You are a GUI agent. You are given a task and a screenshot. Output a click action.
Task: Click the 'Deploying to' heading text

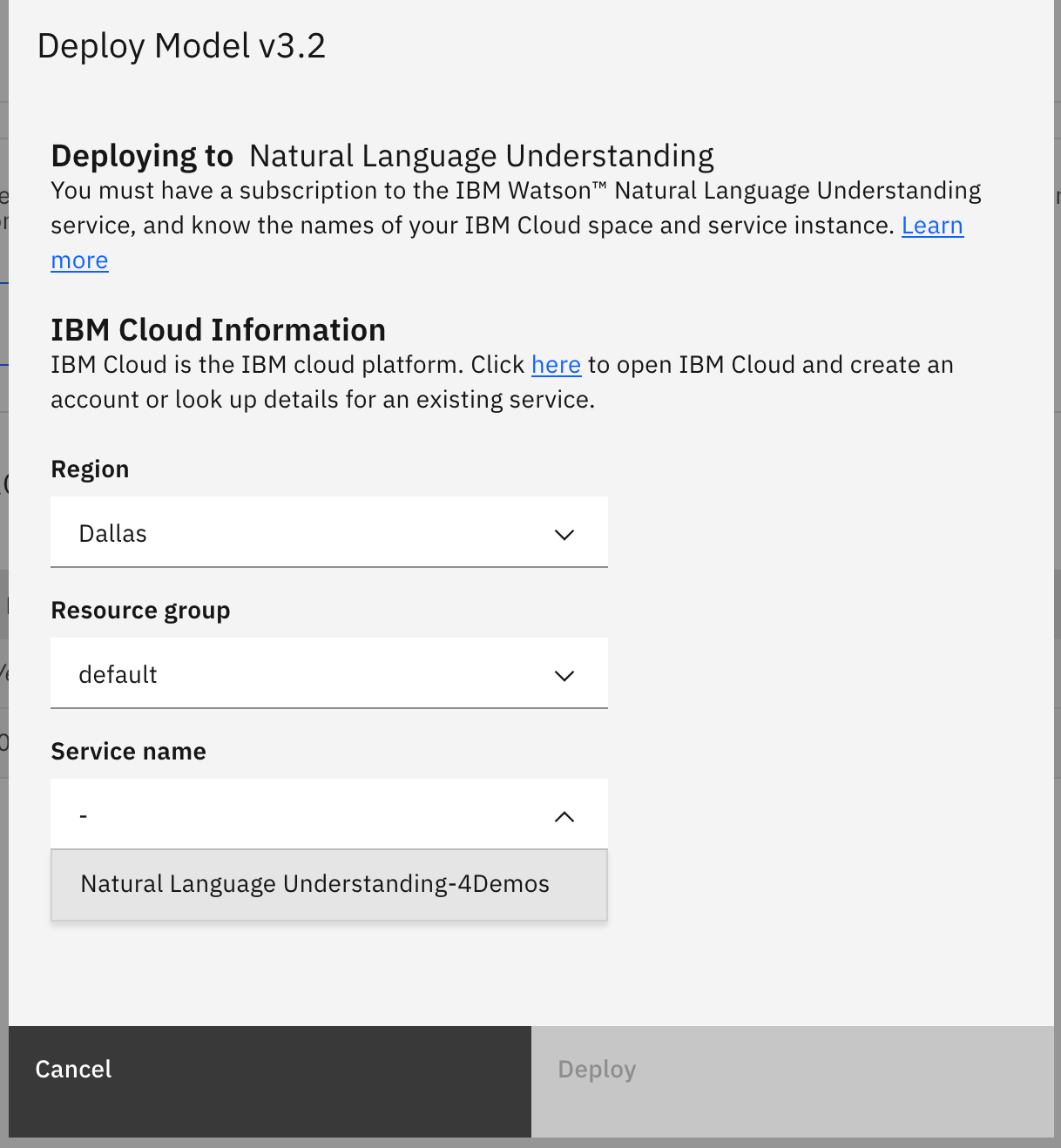tap(142, 156)
